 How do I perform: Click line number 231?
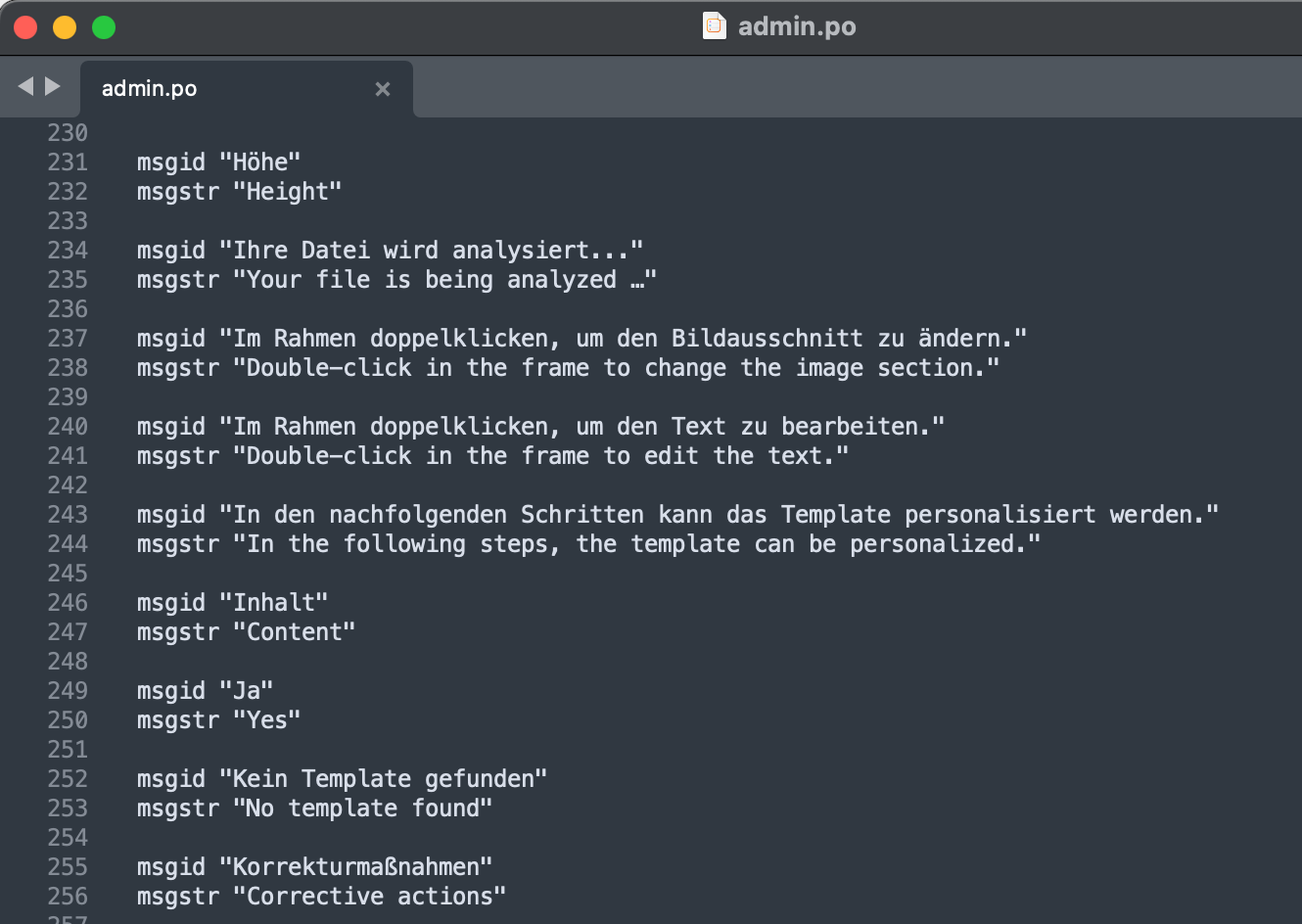tap(67, 162)
